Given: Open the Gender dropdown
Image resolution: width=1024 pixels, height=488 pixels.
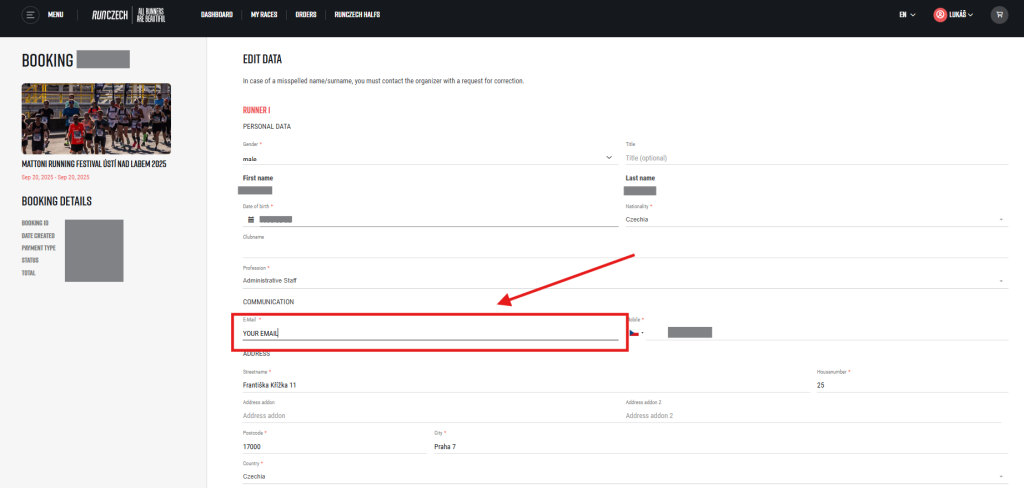Looking at the screenshot, I should [x=430, y=157].
